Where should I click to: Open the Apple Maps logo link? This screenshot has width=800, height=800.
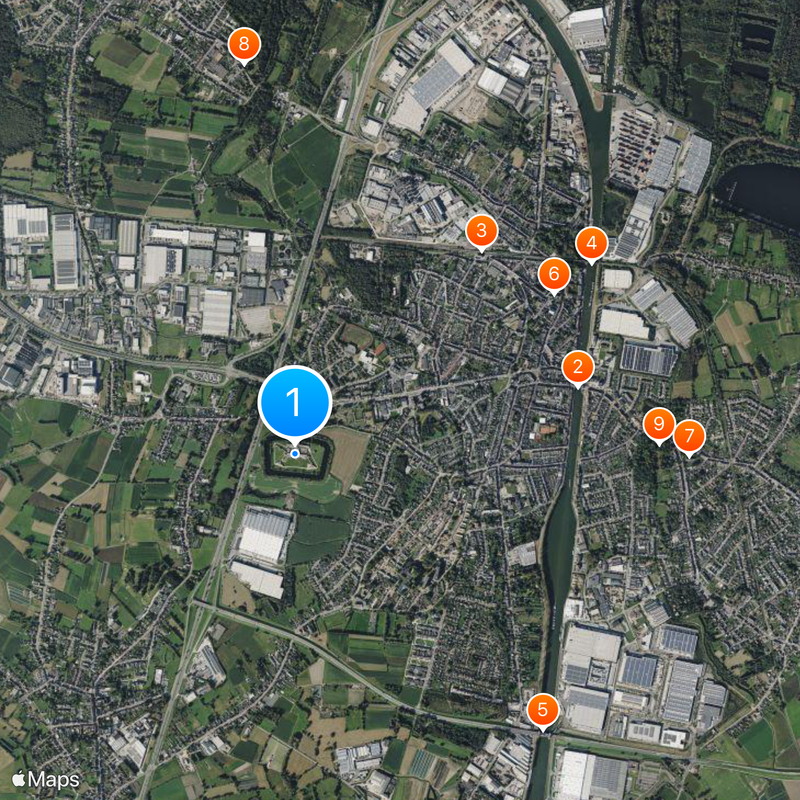coord(46,780)
